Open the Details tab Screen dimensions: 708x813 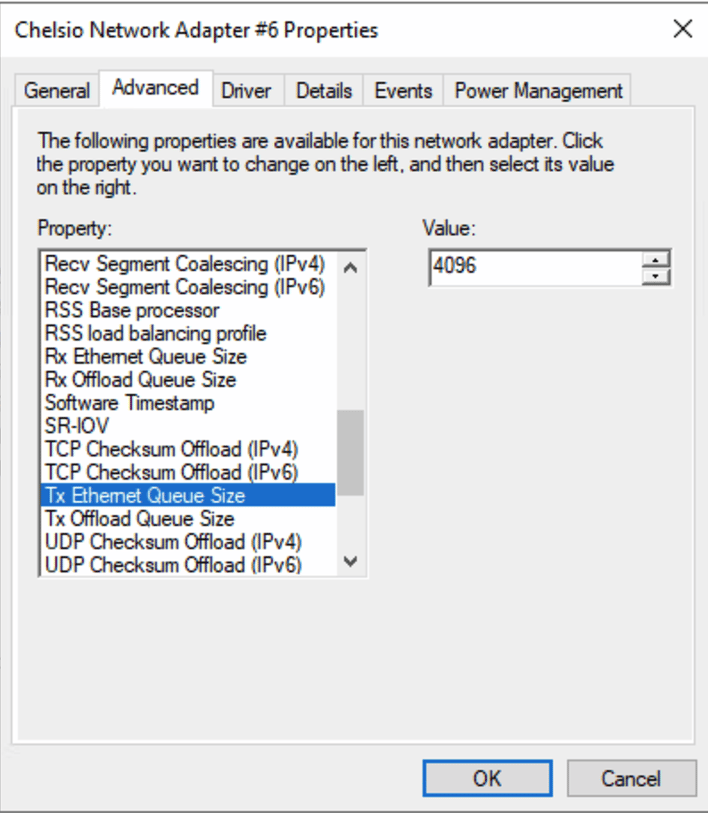click(x=322, y=90)
